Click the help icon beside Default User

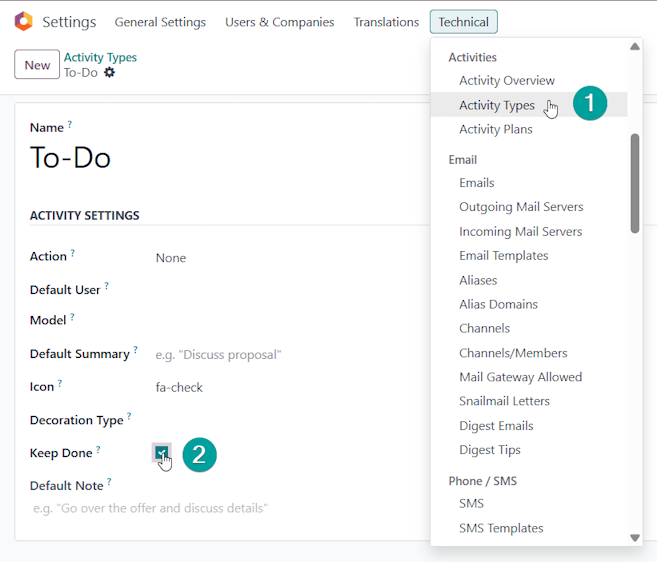(106, 286)
